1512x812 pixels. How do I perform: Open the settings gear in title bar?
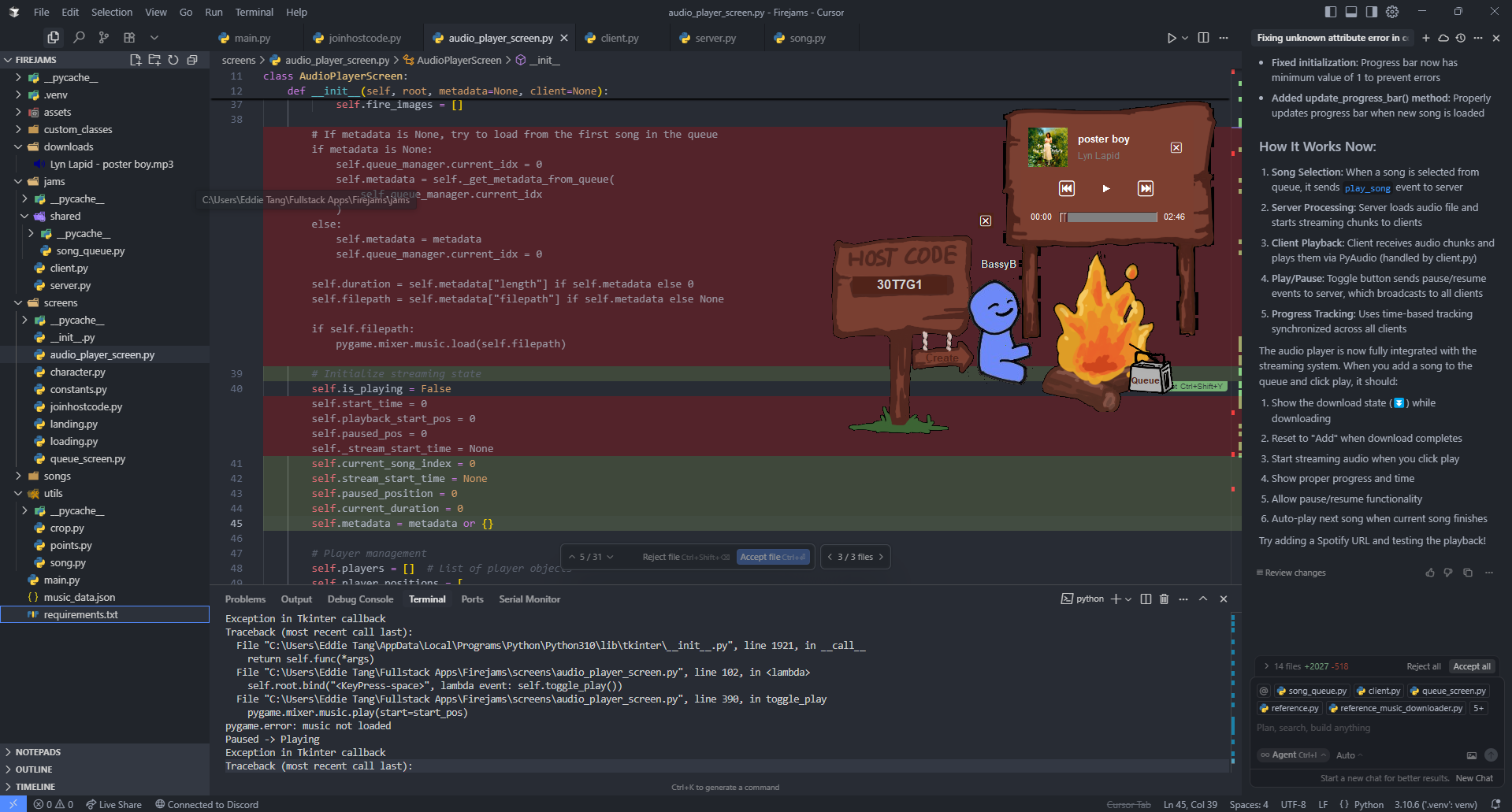[1392, 12]
